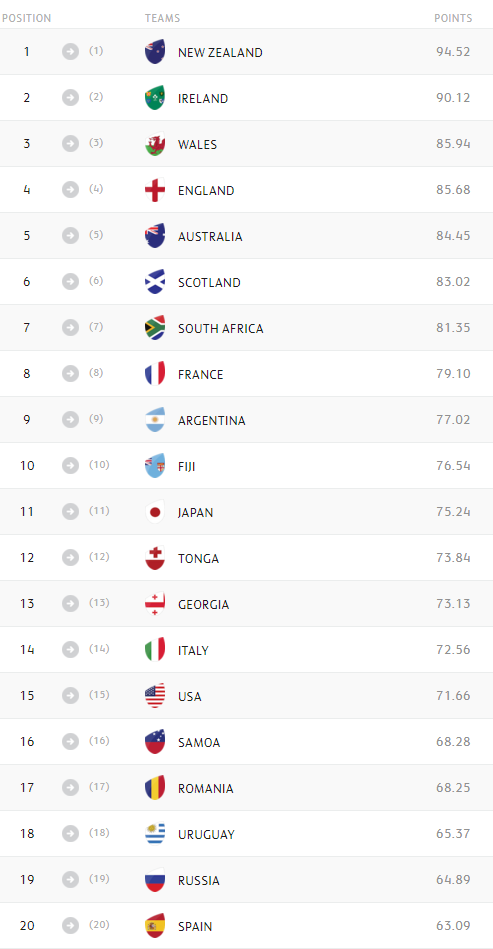Open the SCOTLAND team link

tap(209, 283)
